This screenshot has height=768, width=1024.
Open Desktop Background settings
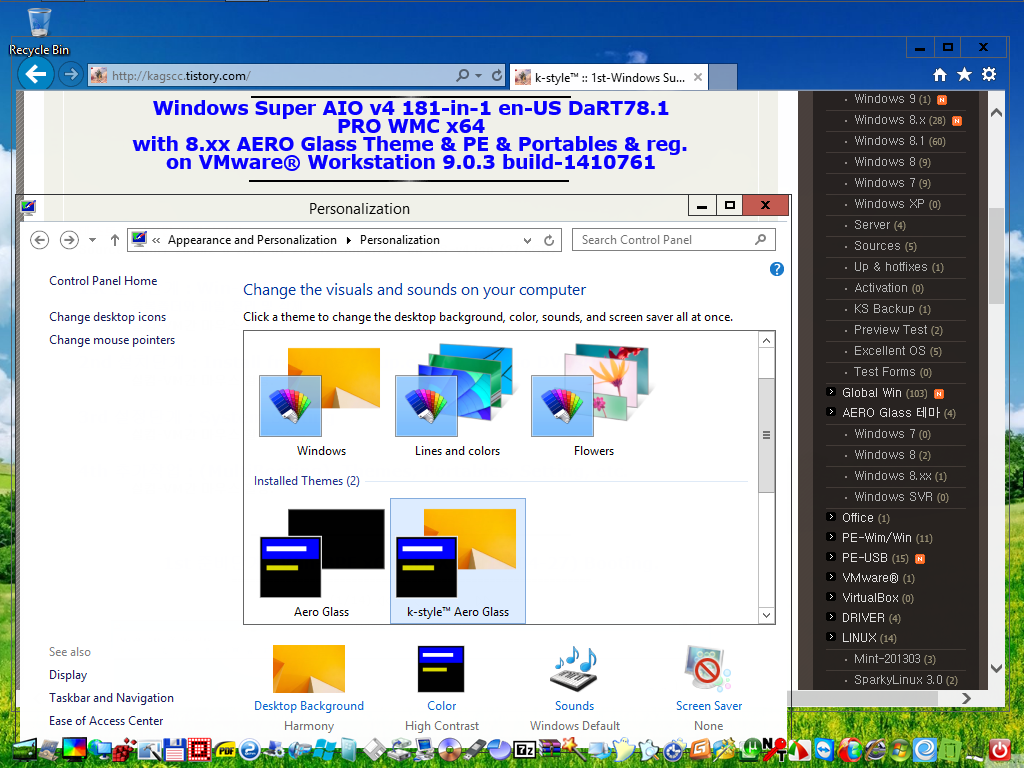[x=309, y=706]
